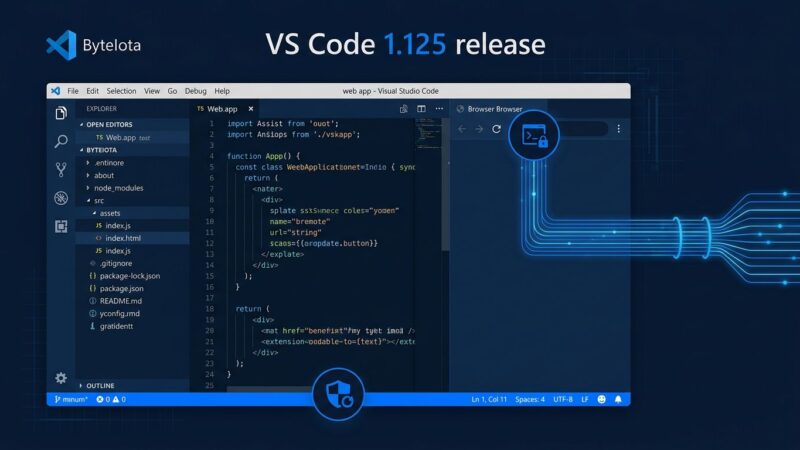Open the Debug menu

pyautogui.click(x=195, y=91)
